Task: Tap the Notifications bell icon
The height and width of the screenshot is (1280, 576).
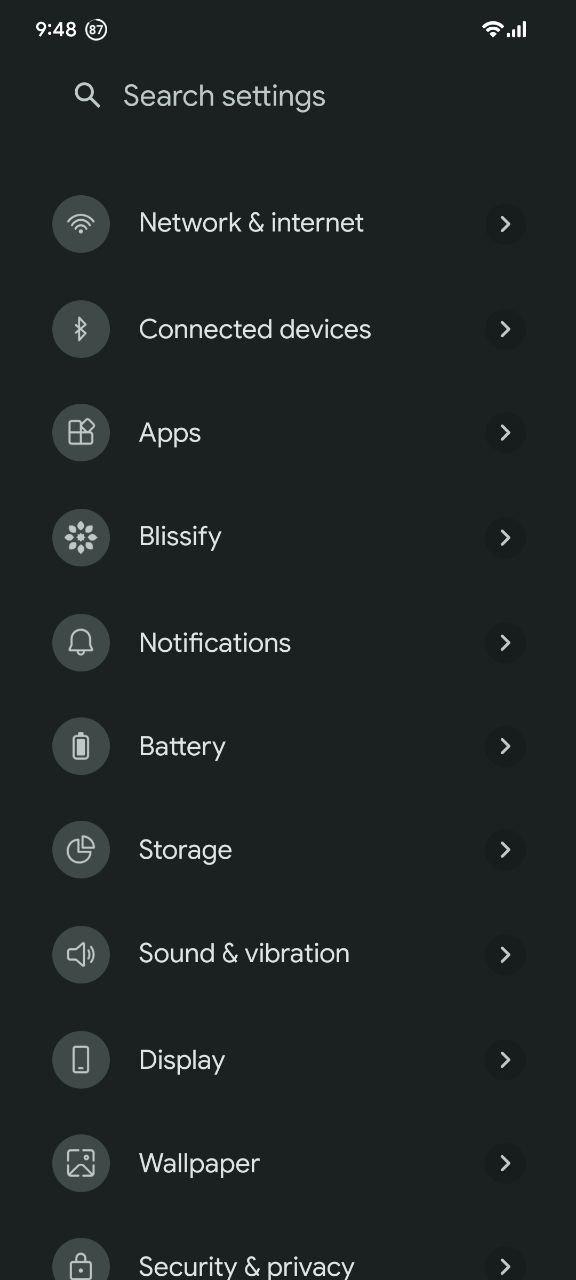Action: [x=81, y=642]
